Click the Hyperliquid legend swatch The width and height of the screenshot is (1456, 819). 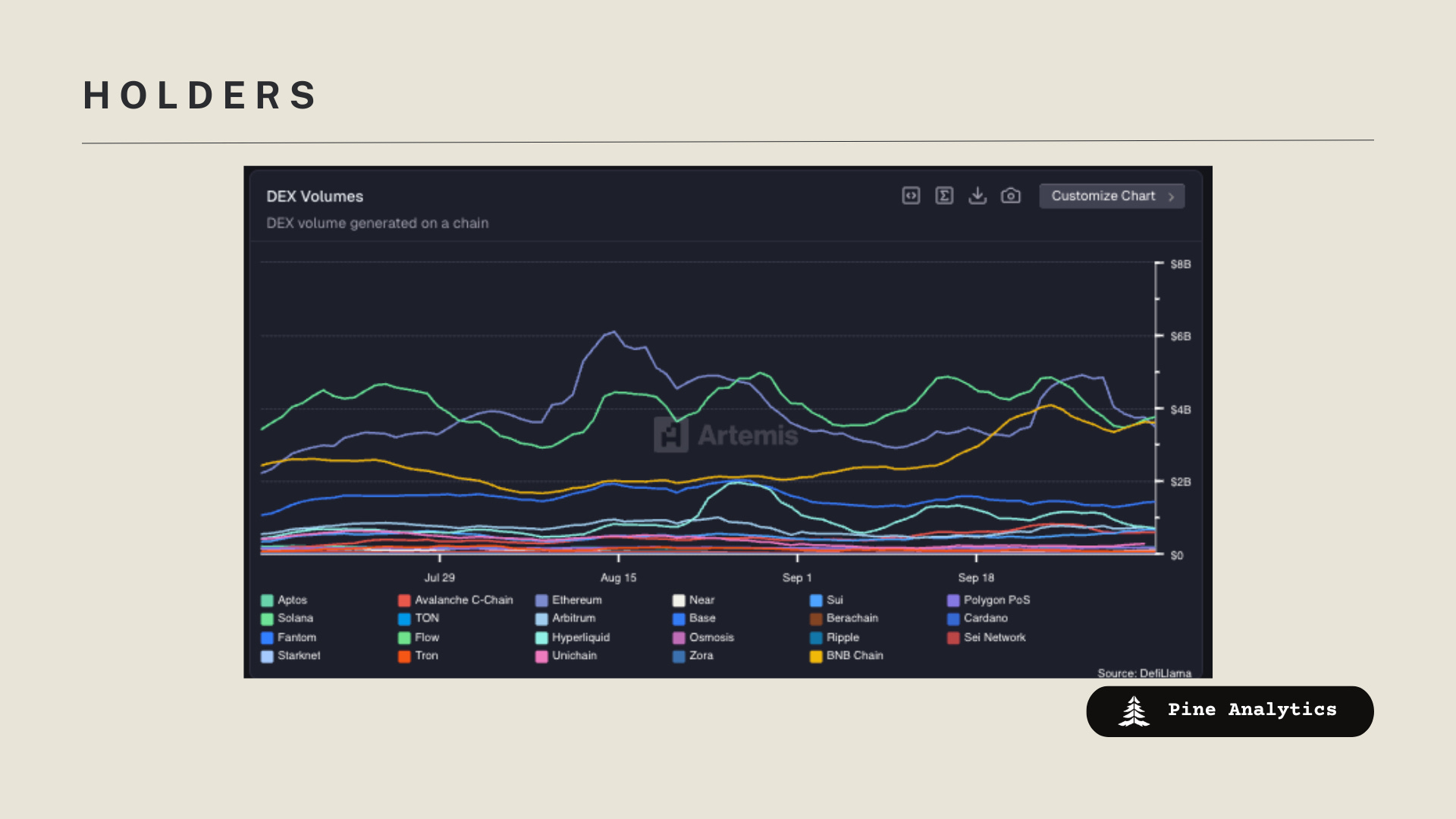(541, 638)
